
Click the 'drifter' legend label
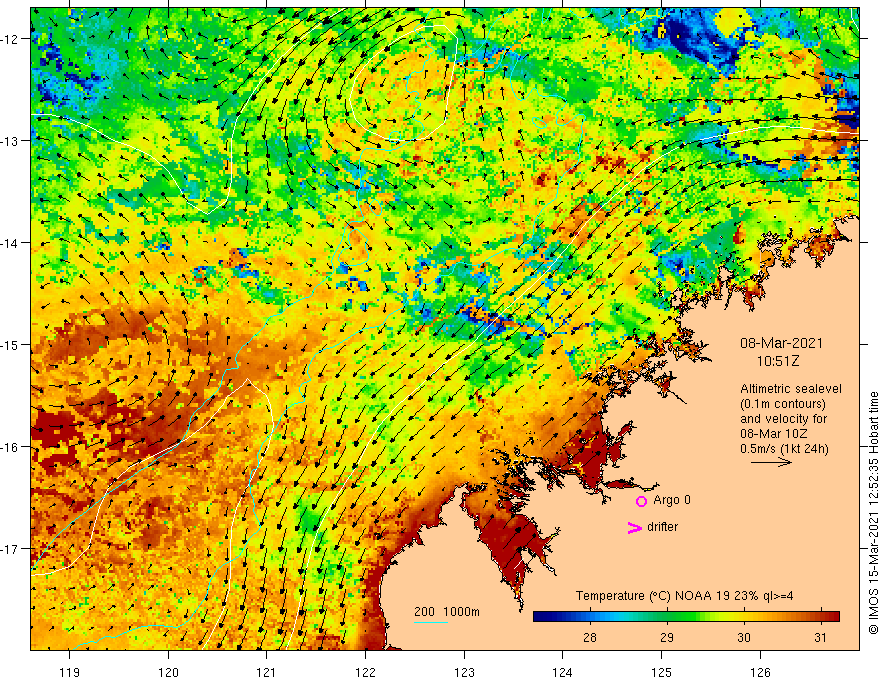pyautogui.click(x=662, y=527)
